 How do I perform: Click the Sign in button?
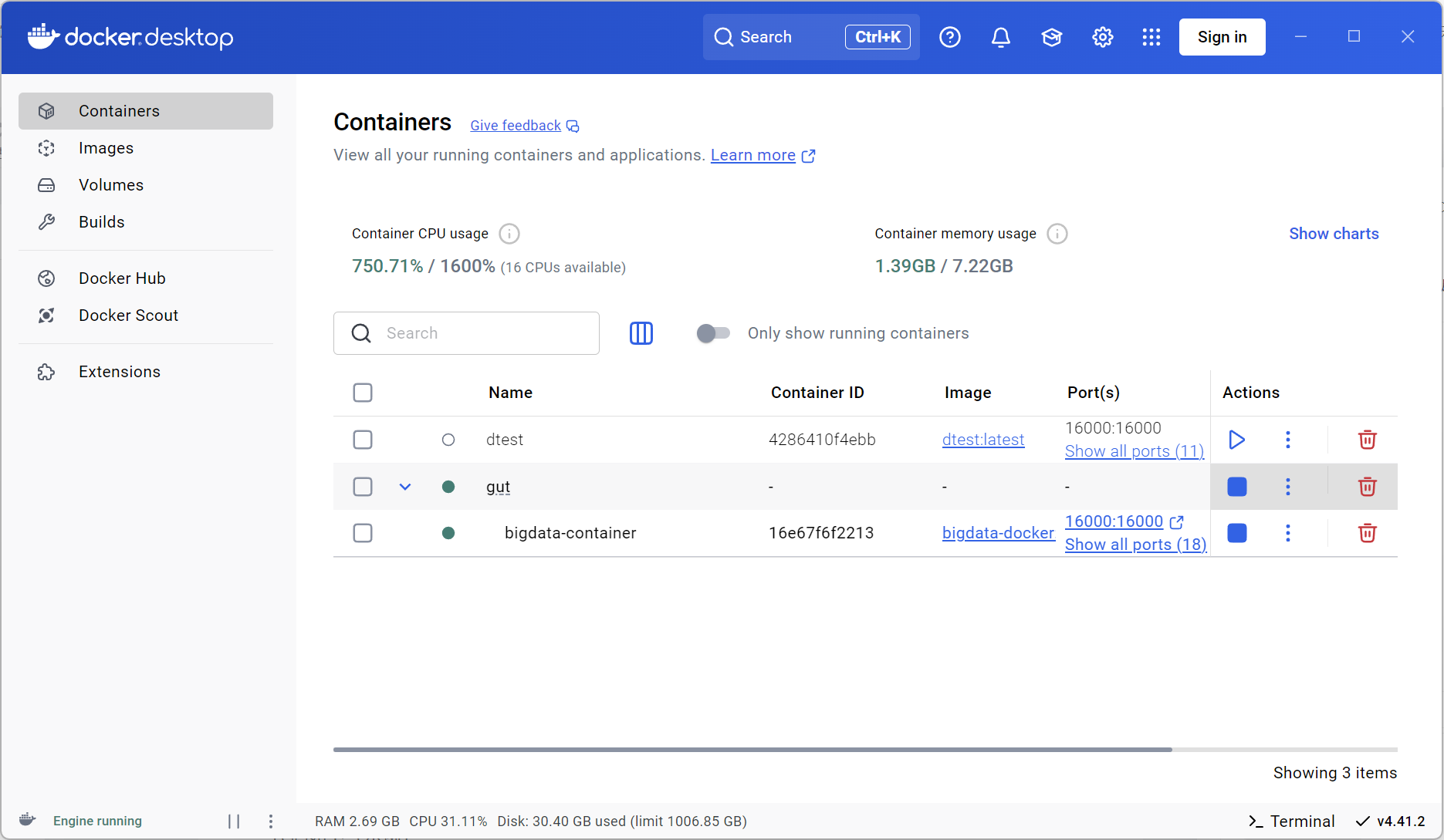pyautogui.click(x=1222, y=37)
